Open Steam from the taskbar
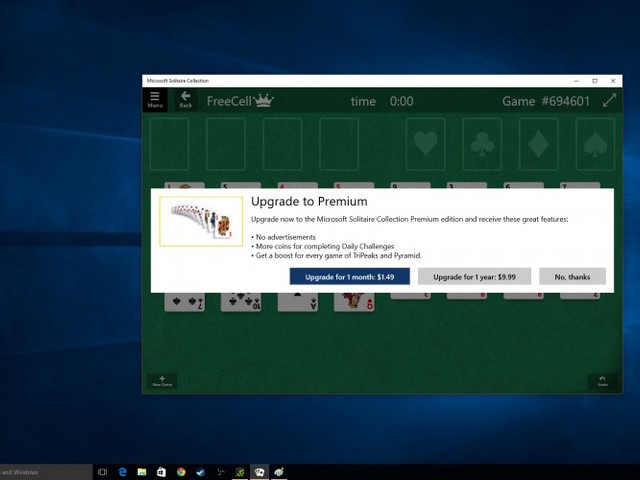Screen dimensions: 640x480 (x=200, y=472)
